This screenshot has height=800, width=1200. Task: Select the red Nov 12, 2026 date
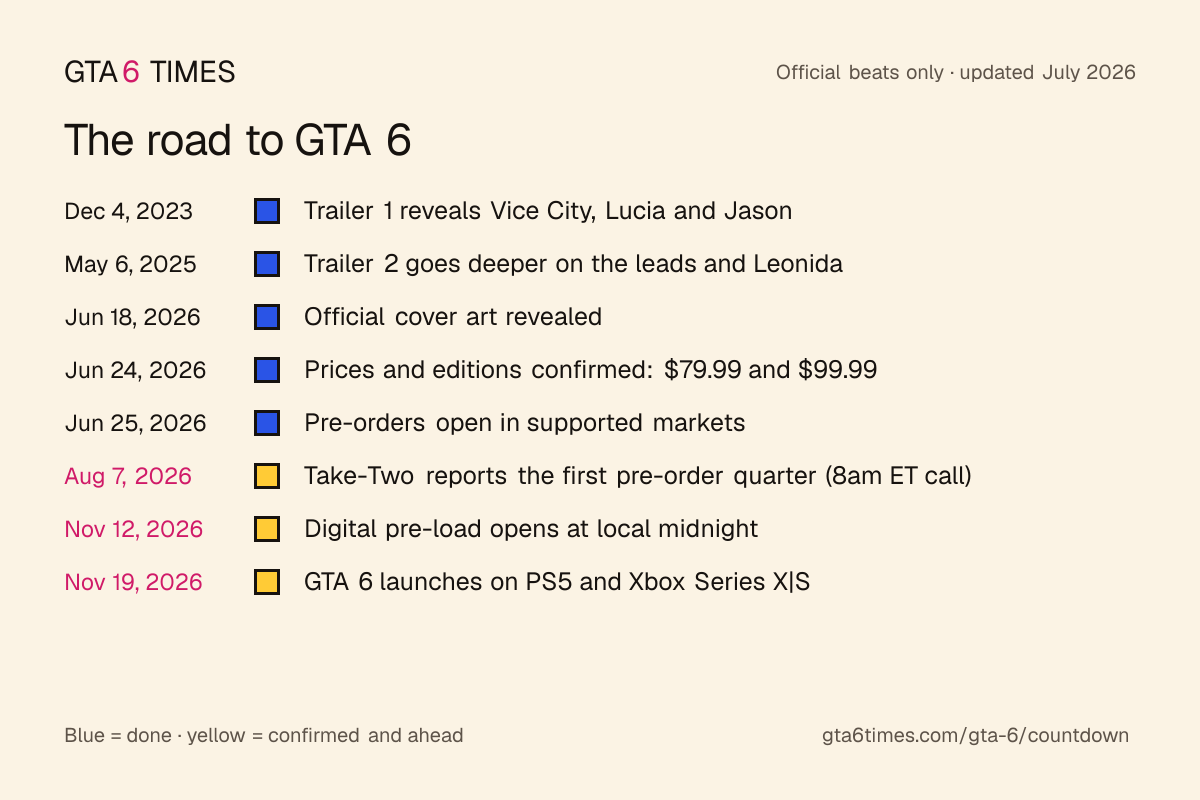click(x=134, y=529)
